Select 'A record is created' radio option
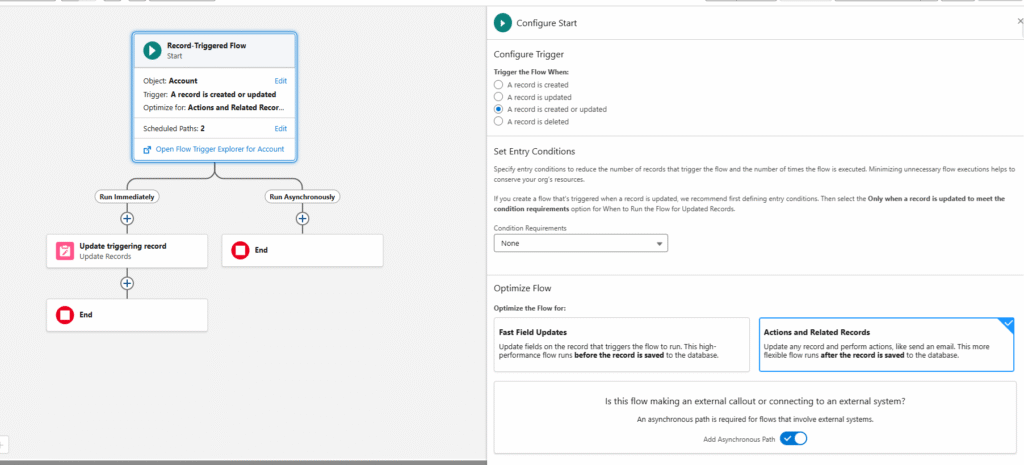The image size is (1024, 465). pos(499,85)
